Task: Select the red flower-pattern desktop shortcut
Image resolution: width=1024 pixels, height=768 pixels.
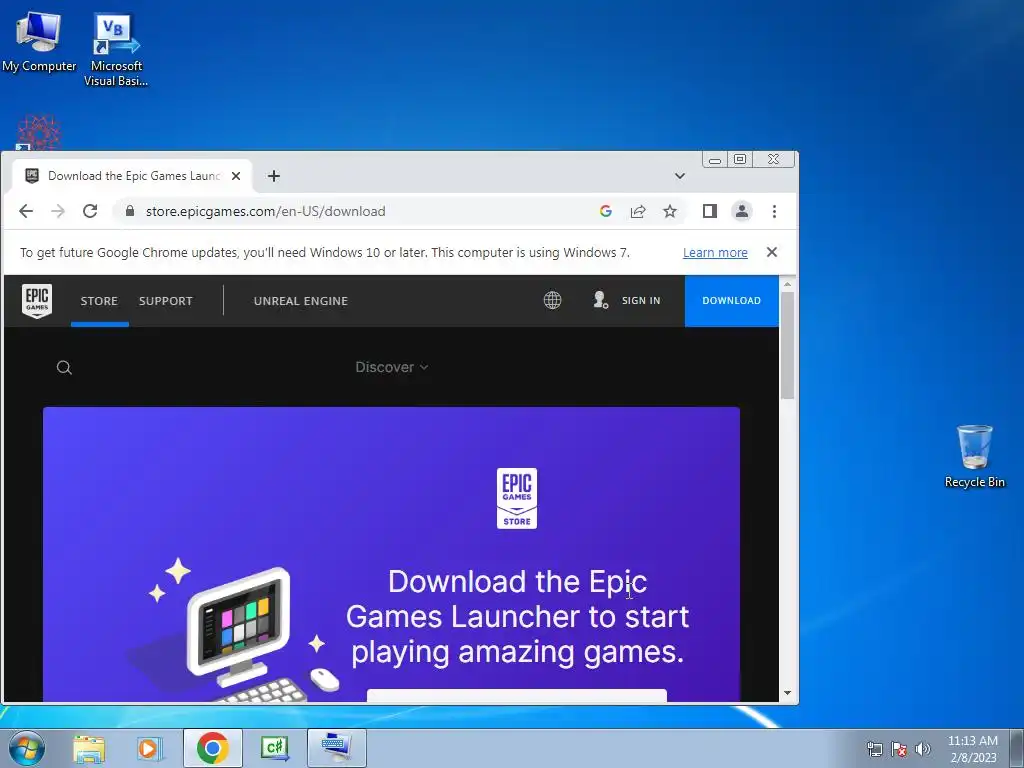Action: click(x=39, y=133)
